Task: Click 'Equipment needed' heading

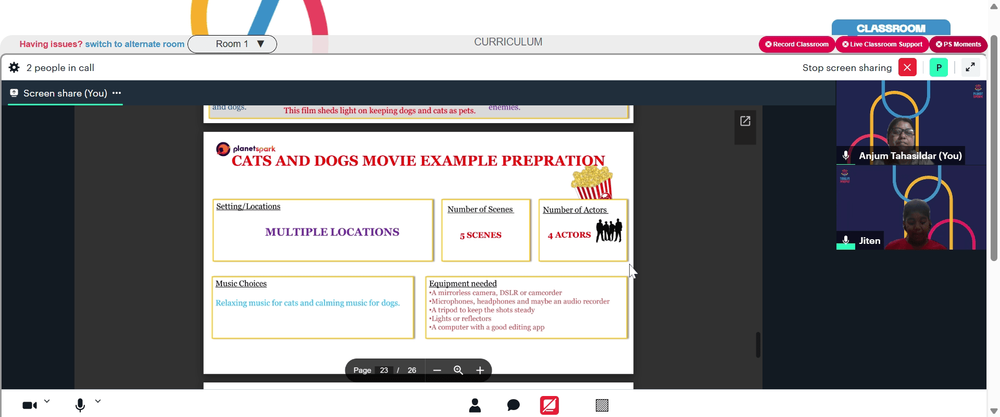Action: coord(463,284)
